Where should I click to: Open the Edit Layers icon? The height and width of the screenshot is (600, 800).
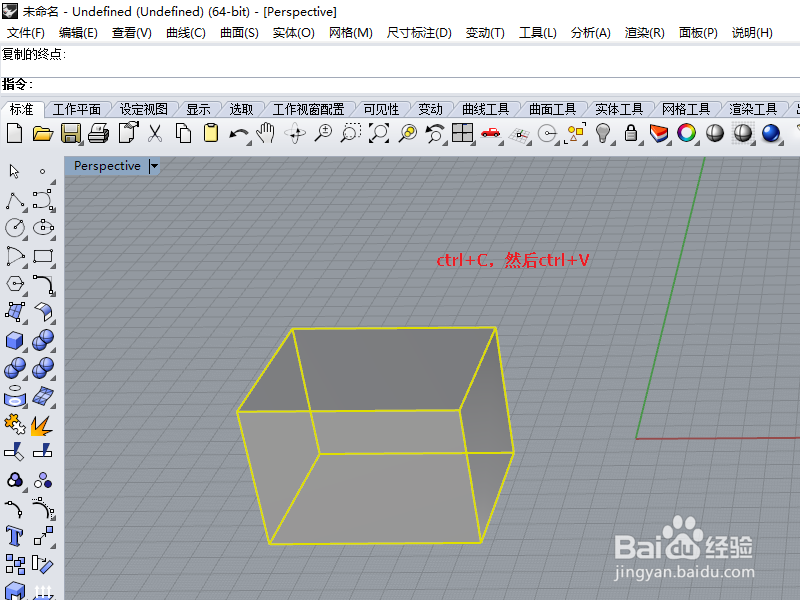pyautogui.click(x=659, y=134)
